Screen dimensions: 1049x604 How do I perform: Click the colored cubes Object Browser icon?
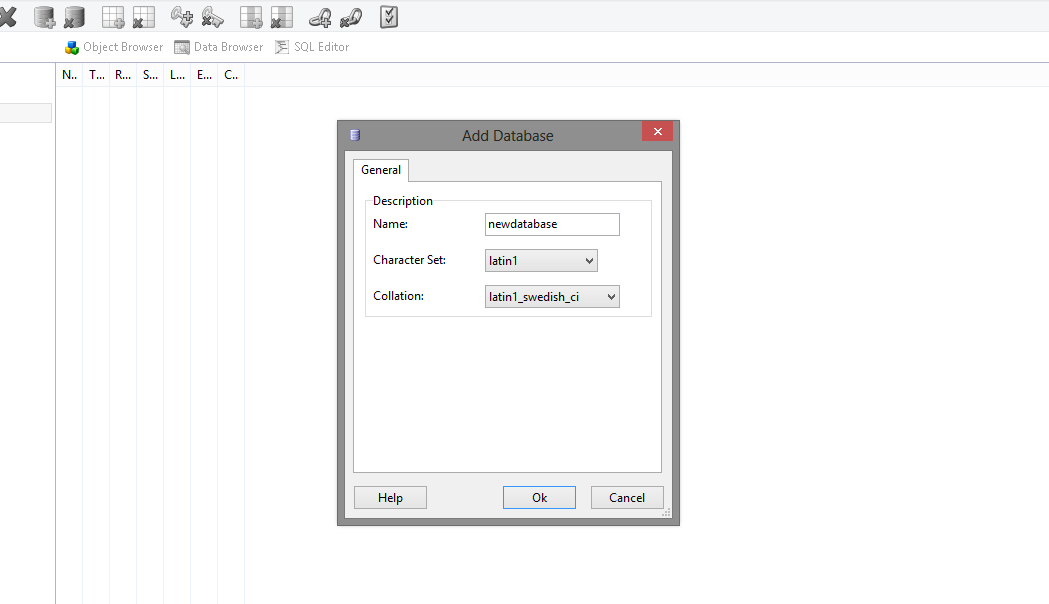(x=72, y=47)
